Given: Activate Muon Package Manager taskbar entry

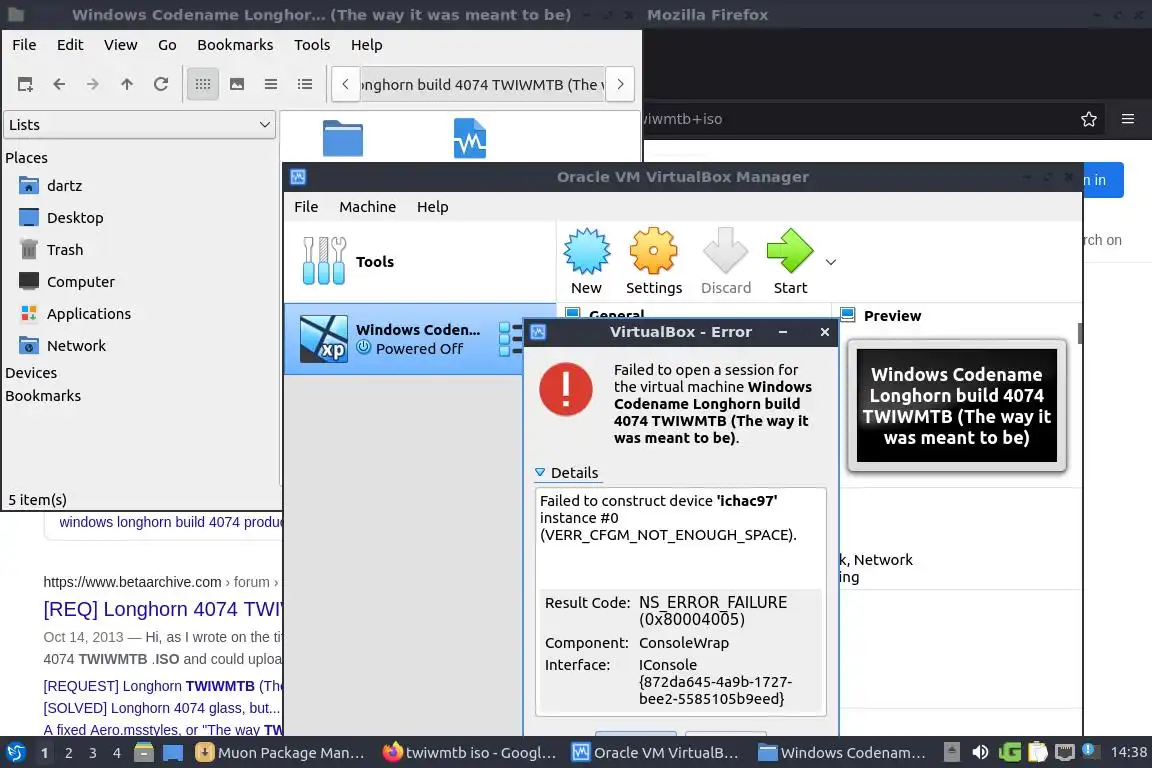Looking at the screenshot, I should point(281,753).
